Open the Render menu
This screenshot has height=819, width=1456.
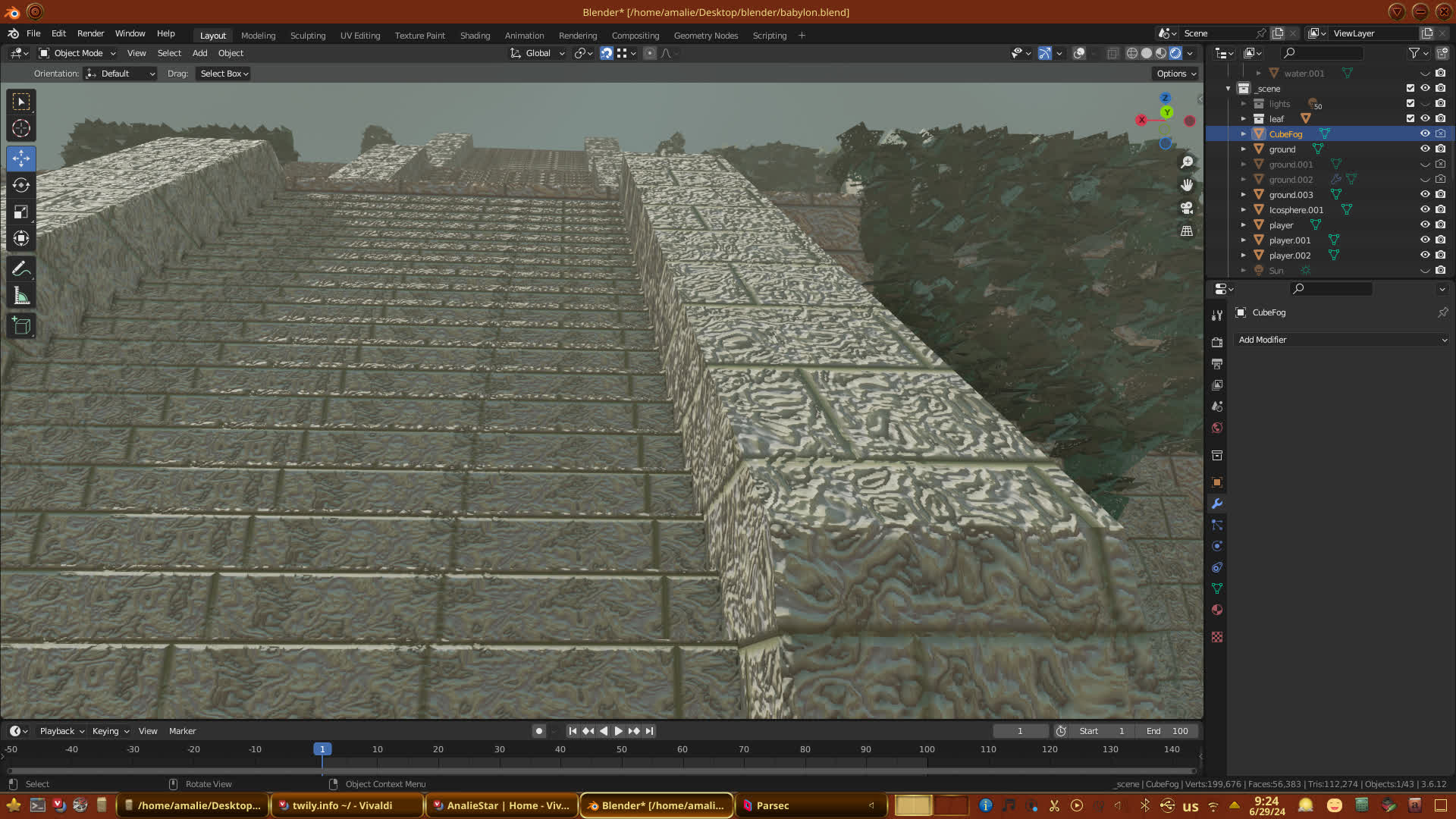90,33
